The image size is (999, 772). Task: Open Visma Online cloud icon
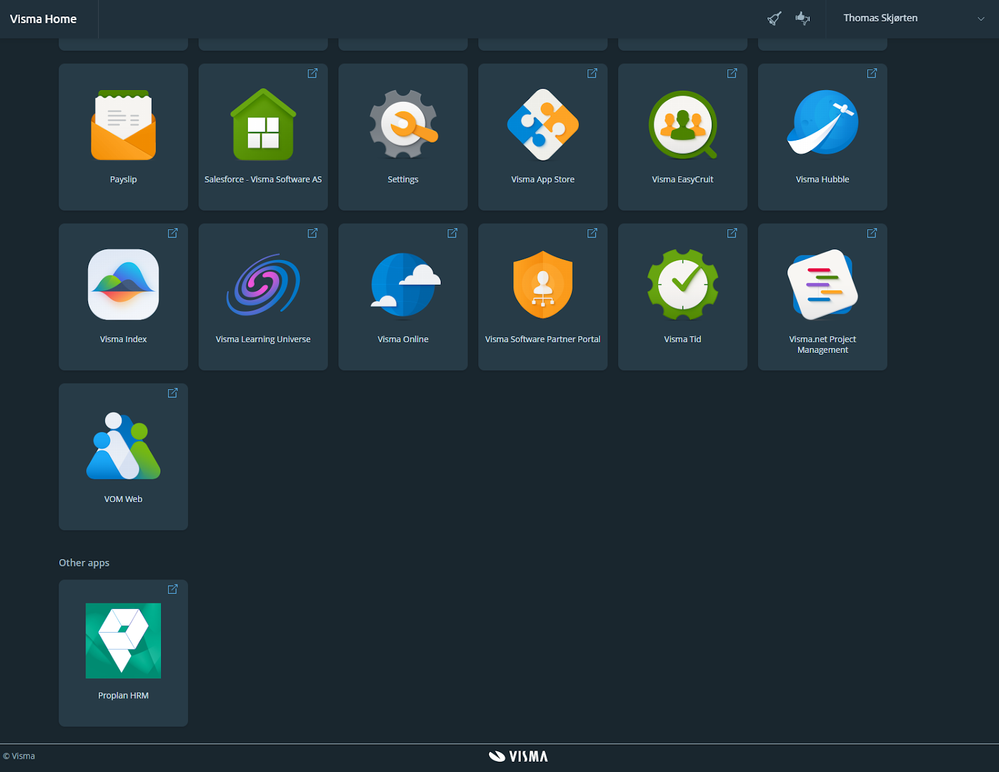403,297
